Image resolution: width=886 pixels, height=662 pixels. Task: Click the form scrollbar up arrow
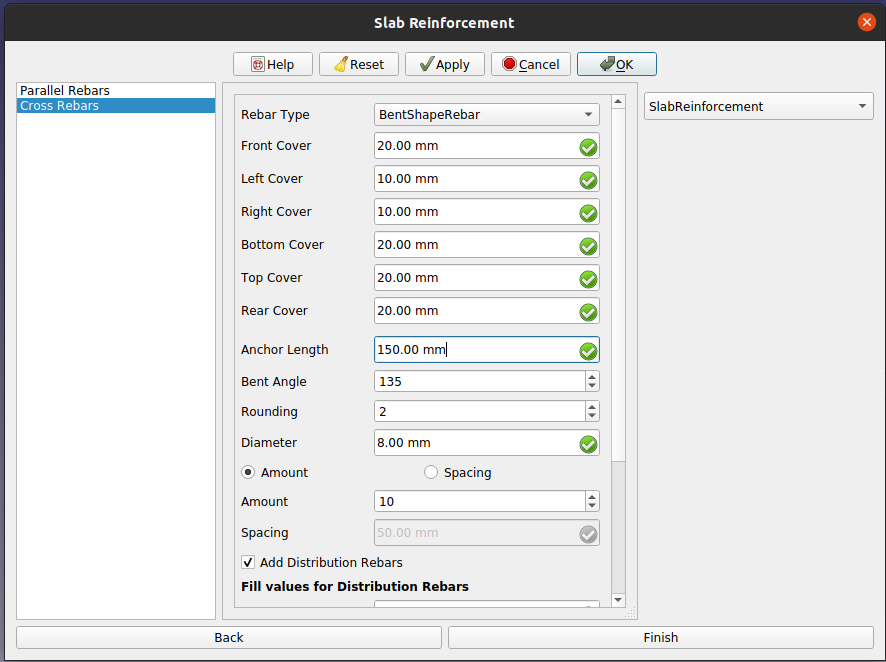(618, 102)
